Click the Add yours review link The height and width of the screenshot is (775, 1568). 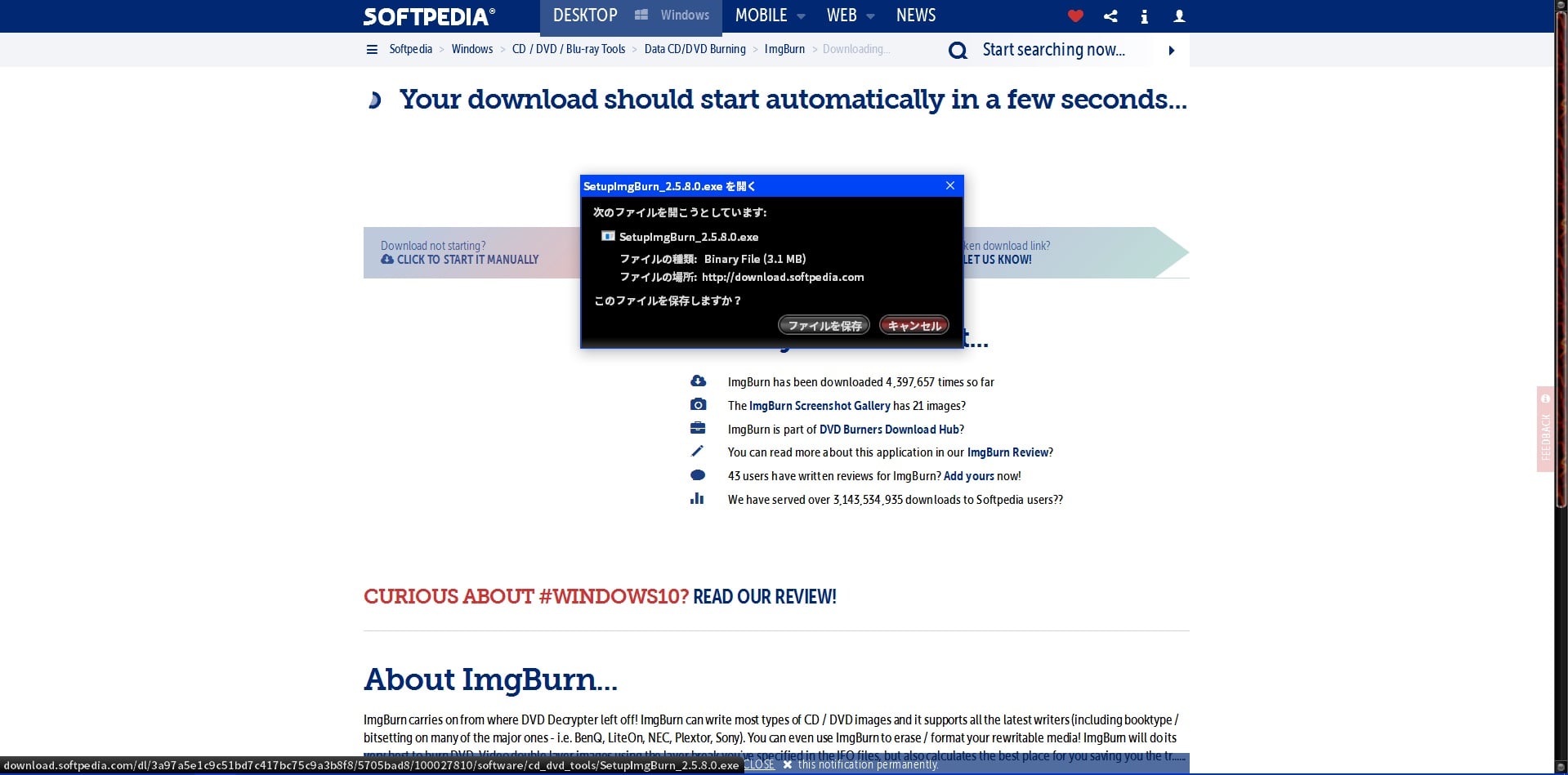(x=968, y=475)
